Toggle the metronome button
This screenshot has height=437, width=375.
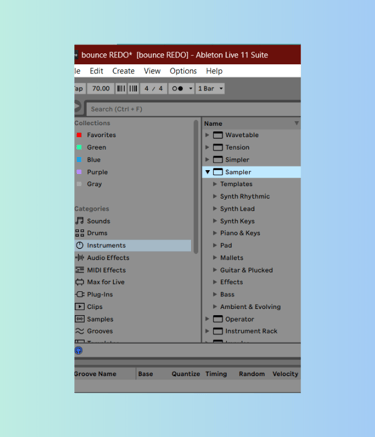(178, 88)
